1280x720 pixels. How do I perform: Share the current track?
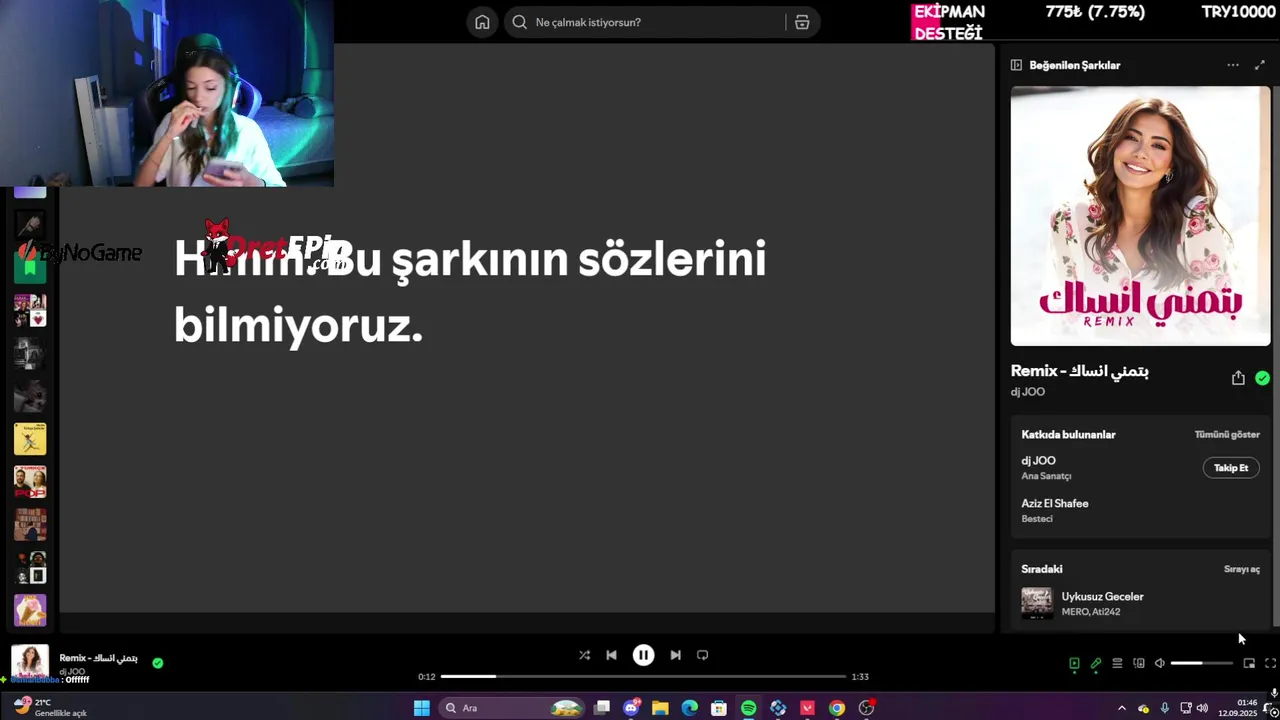tap(1238, 378)
